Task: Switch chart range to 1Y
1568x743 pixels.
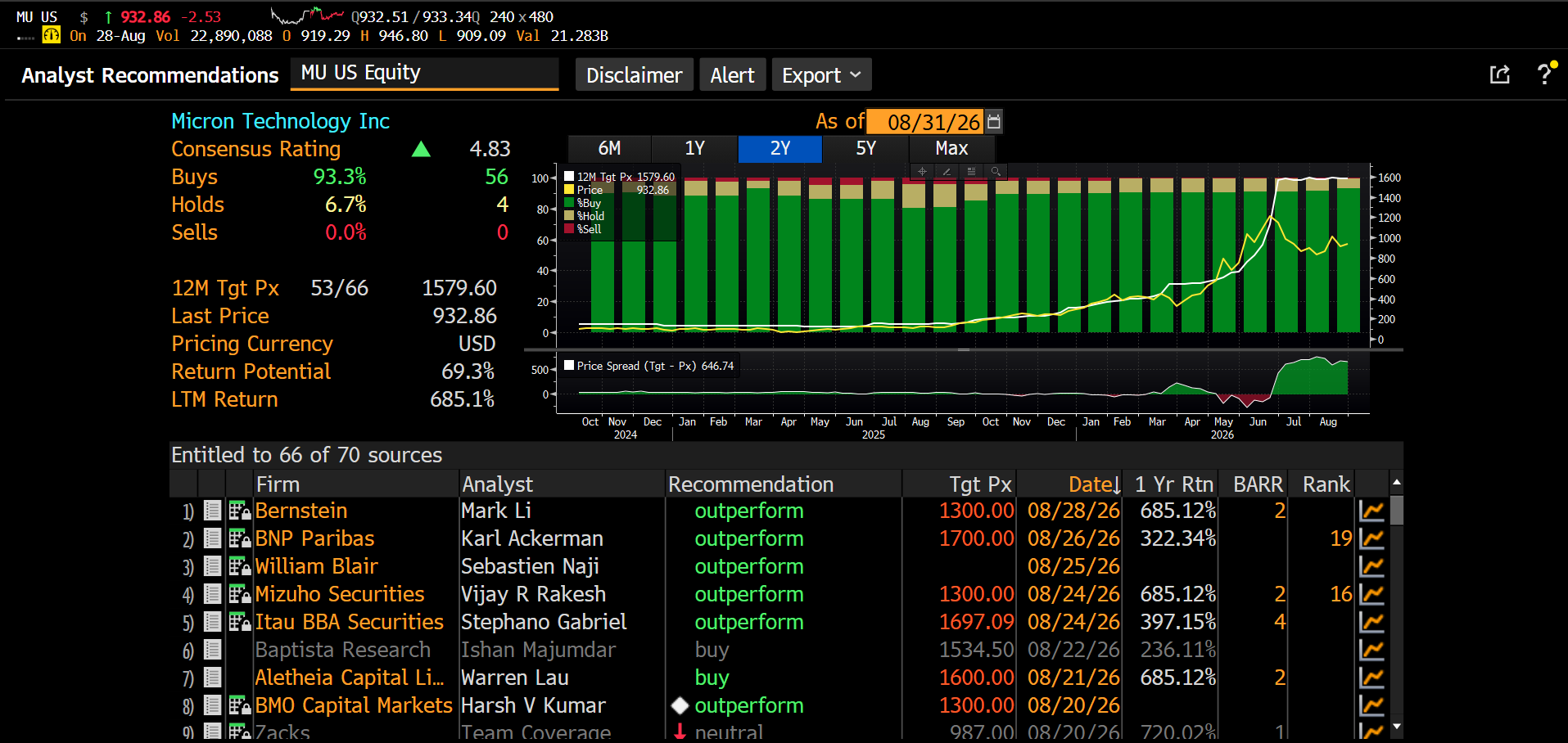Action: tap(694, 149)
